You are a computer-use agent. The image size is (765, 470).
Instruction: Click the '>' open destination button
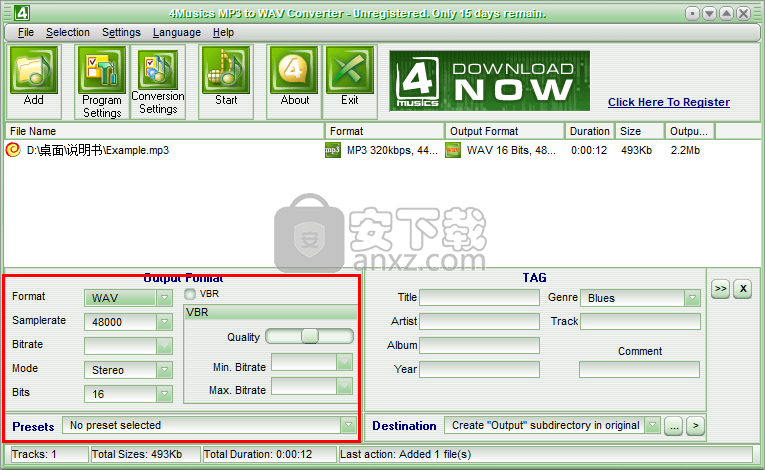click(x=696, y=426)
